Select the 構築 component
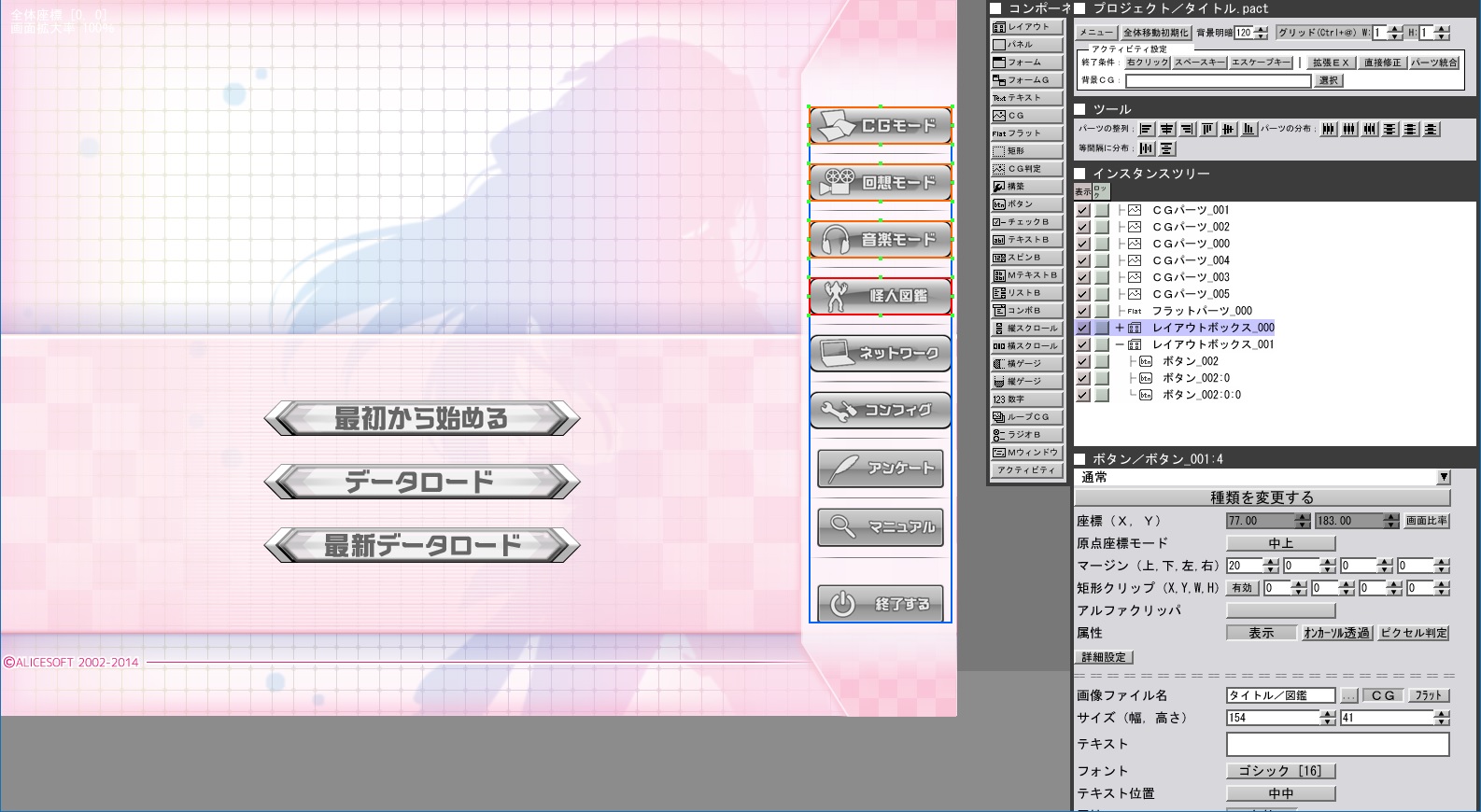This screenshot has width=1481, height=812. click(1027, 187)
